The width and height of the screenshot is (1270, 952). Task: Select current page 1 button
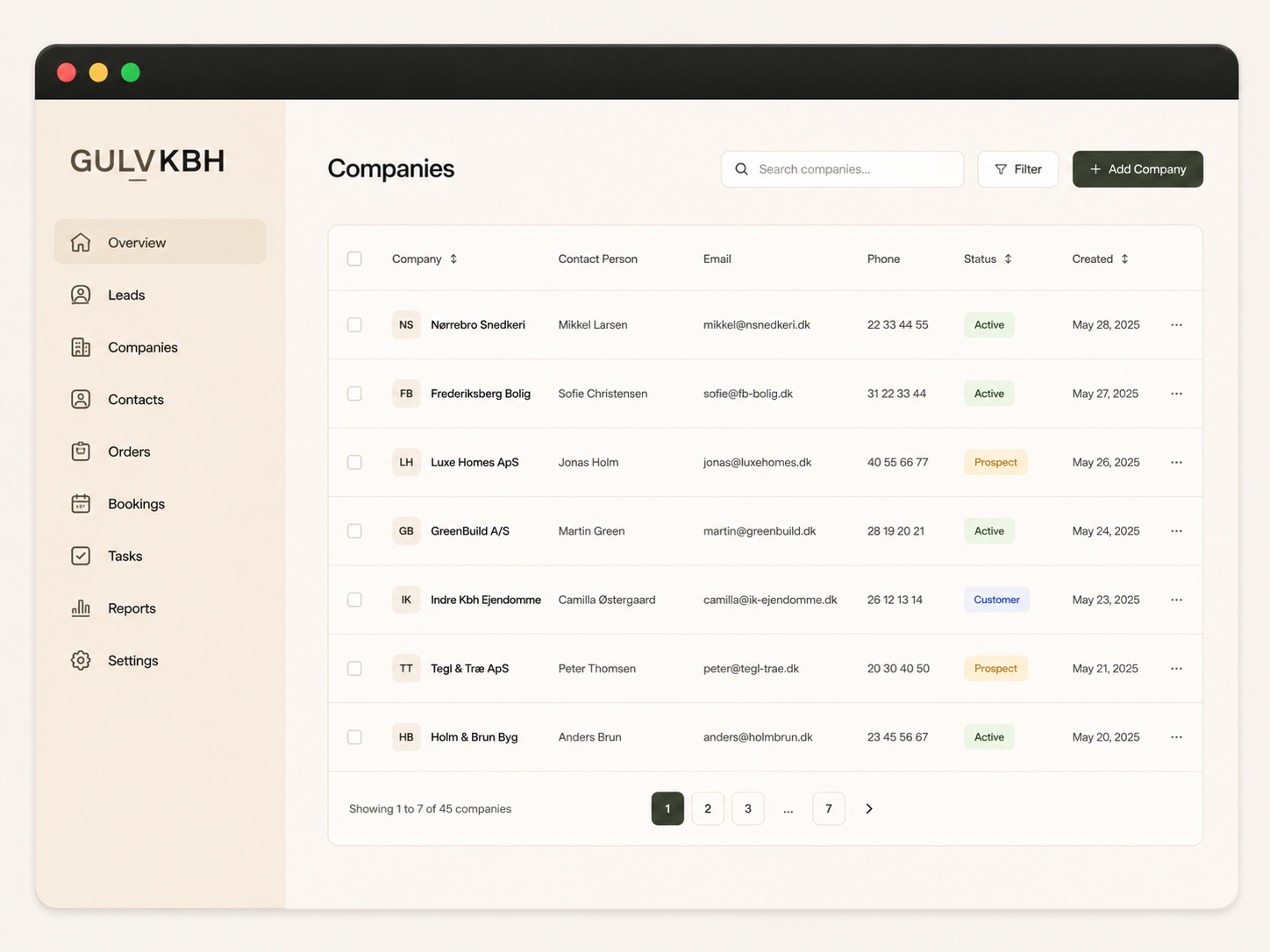click(667, 808)
